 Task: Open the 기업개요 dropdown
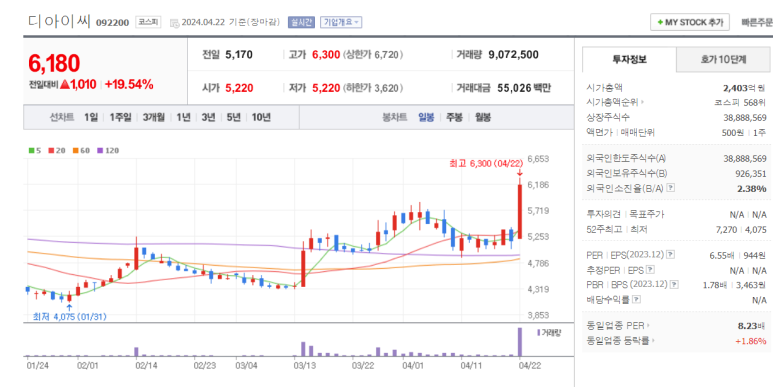point(341,22)
